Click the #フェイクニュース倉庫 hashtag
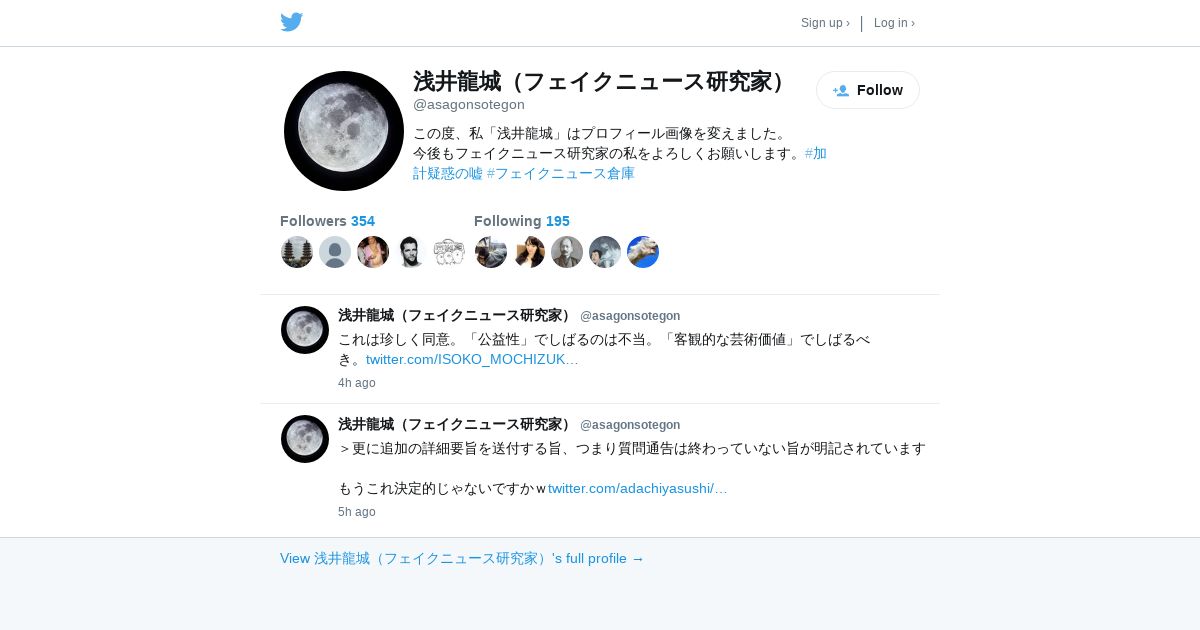The width and height of the screenshot is (1200, 630). click(x=561, y=173)
